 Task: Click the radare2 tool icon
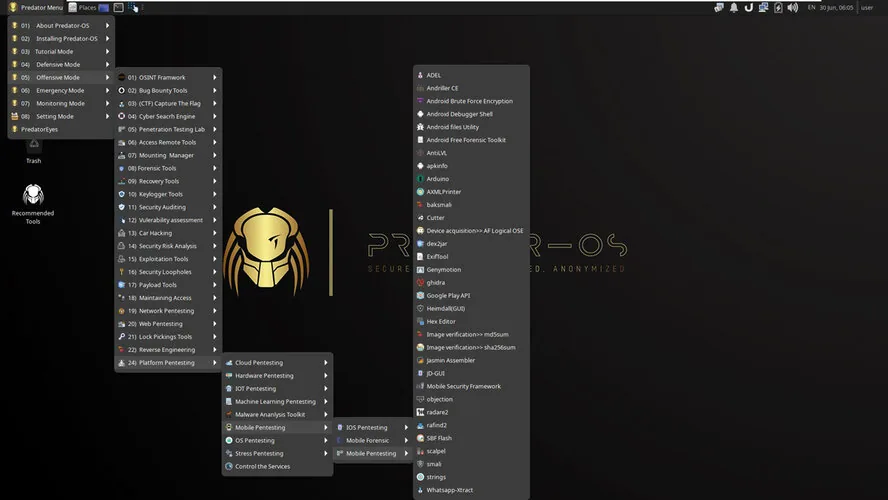pyautogui.click(x=420, y=412)
